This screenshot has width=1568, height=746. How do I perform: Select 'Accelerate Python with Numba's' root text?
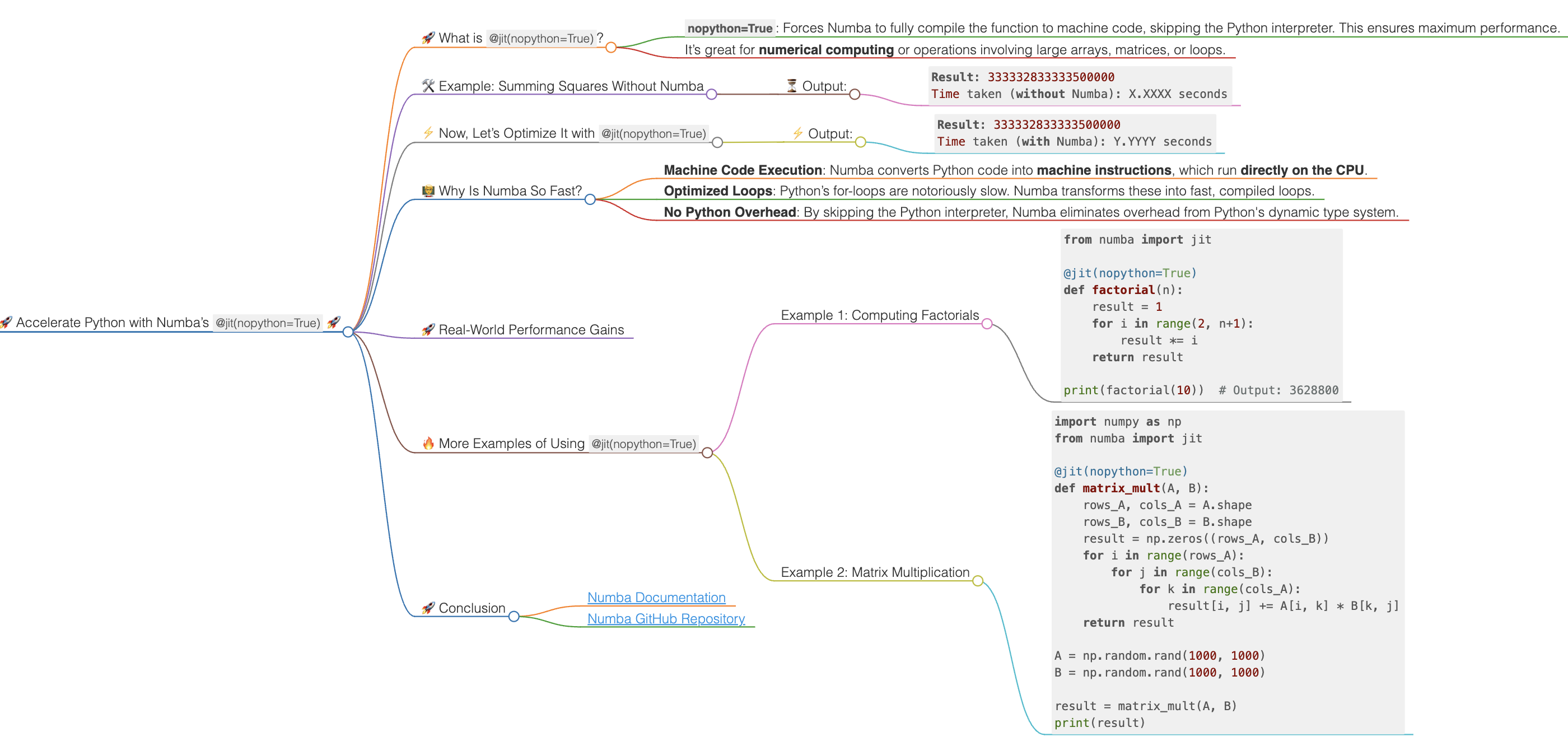coord(112,323)
